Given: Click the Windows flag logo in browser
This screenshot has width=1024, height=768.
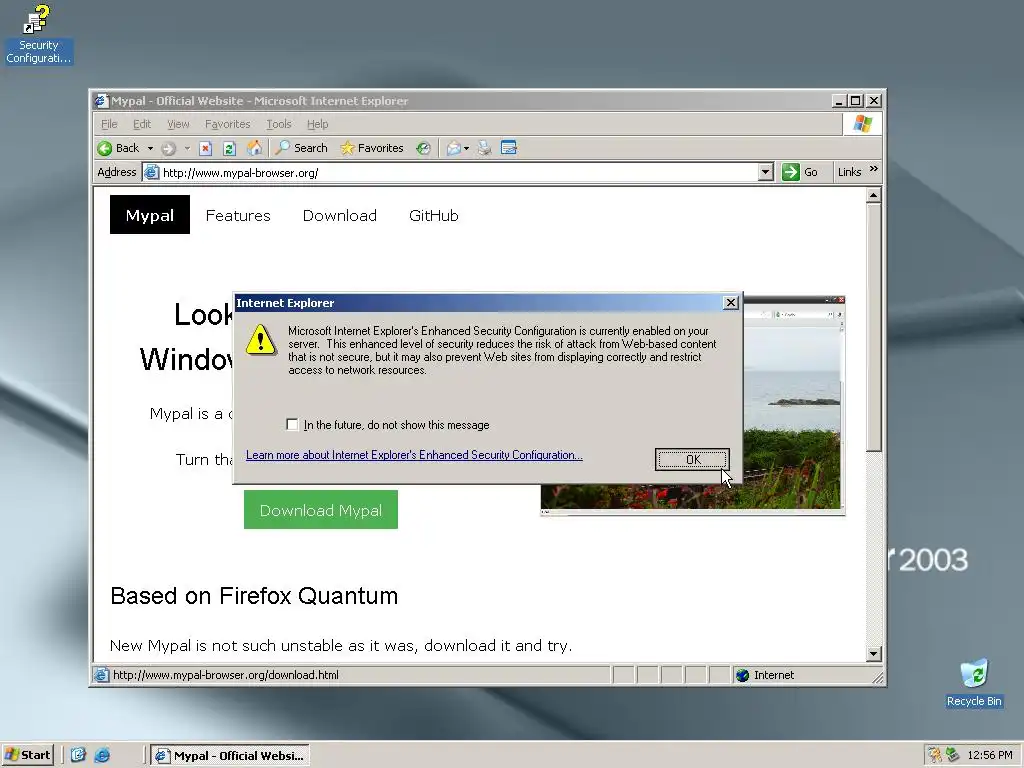Looking at the screenshot, I should pyautogui.click(x=862, y=124).
